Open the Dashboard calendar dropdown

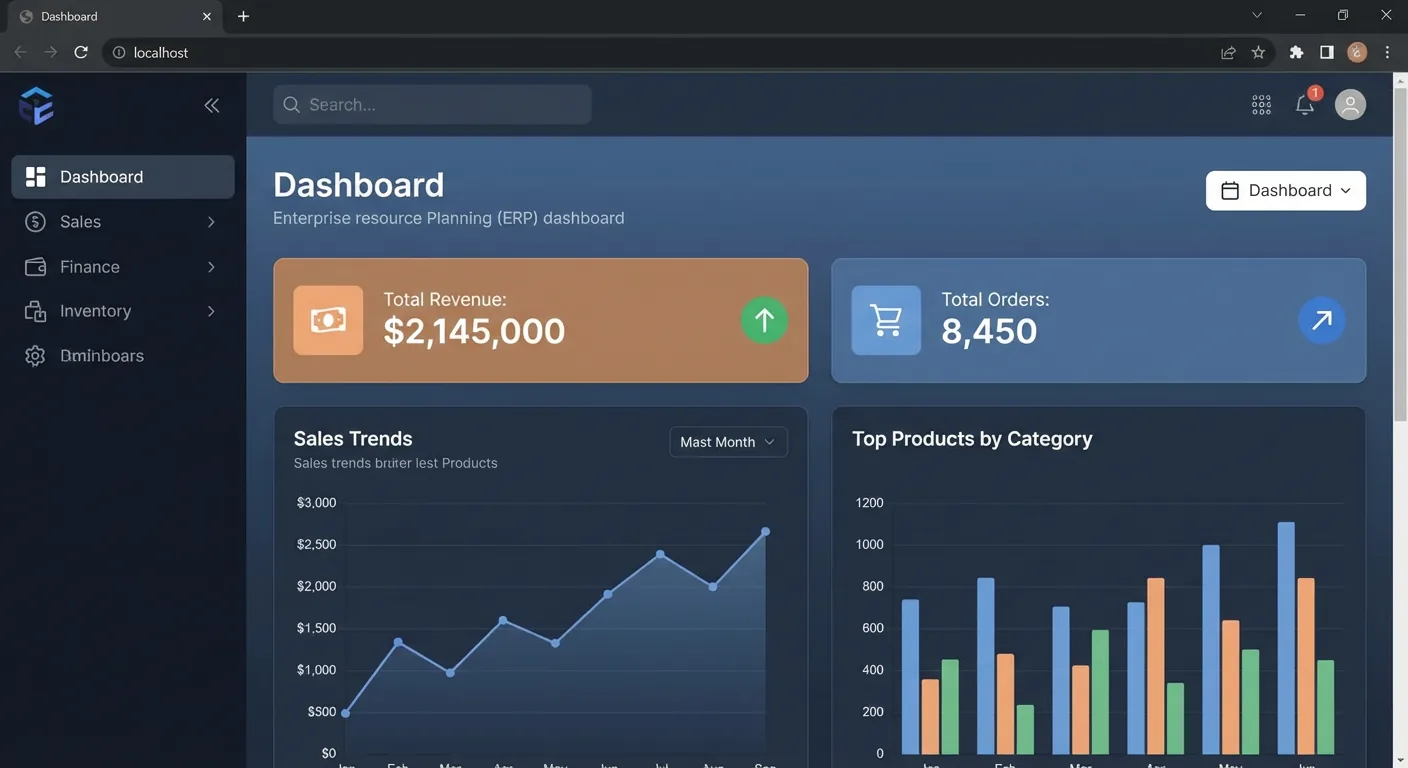(x=1286, y=190)
